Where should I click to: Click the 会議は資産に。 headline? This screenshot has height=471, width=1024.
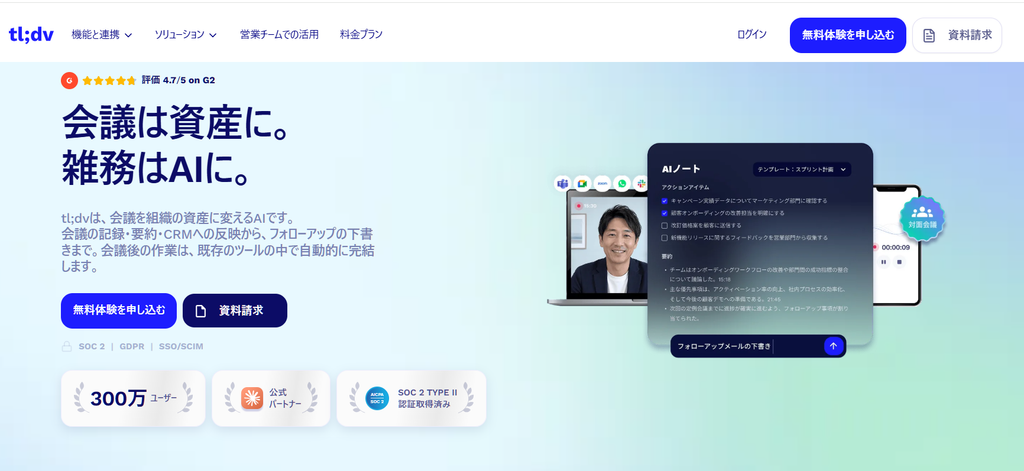tap(175, 122)
